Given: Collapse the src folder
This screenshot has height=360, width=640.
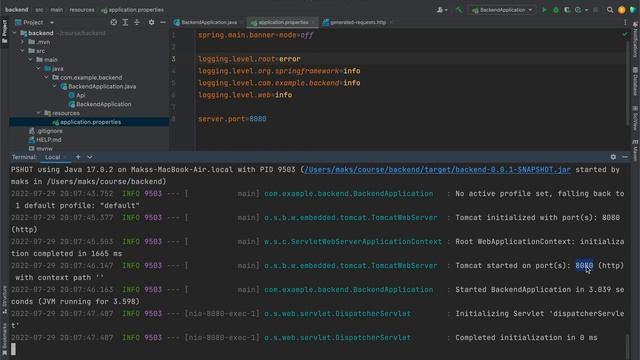Looking at the screenshot, I should tap(22, 51).
